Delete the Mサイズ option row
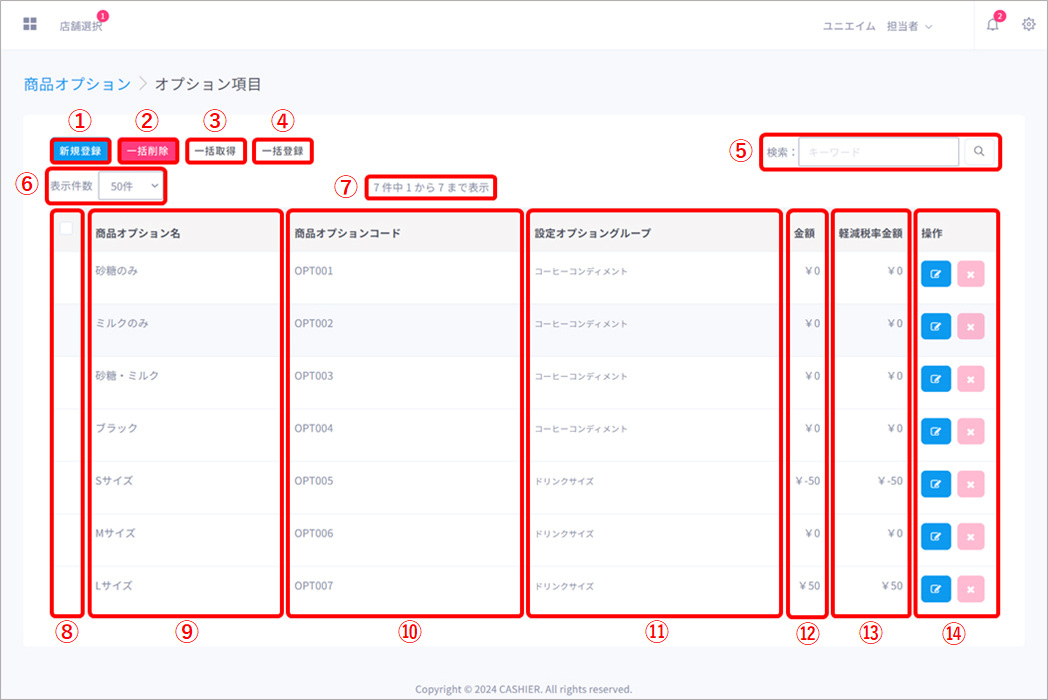 (x=970, y=537)
